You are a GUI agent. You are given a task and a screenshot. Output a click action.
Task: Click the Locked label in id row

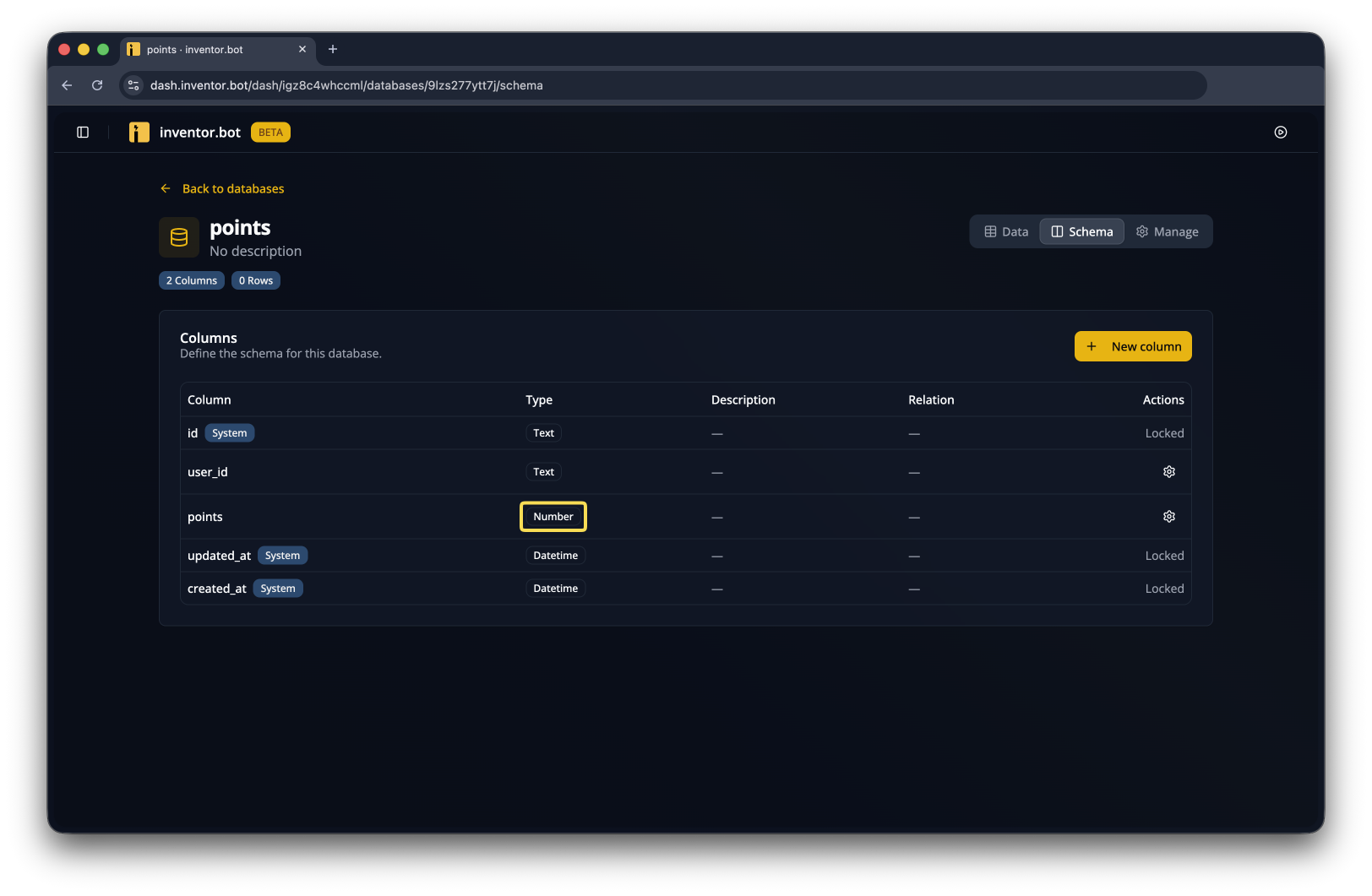1164,433
